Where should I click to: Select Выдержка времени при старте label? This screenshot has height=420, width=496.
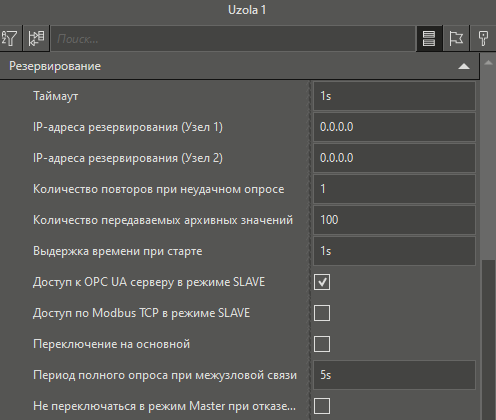coord(118,251)
